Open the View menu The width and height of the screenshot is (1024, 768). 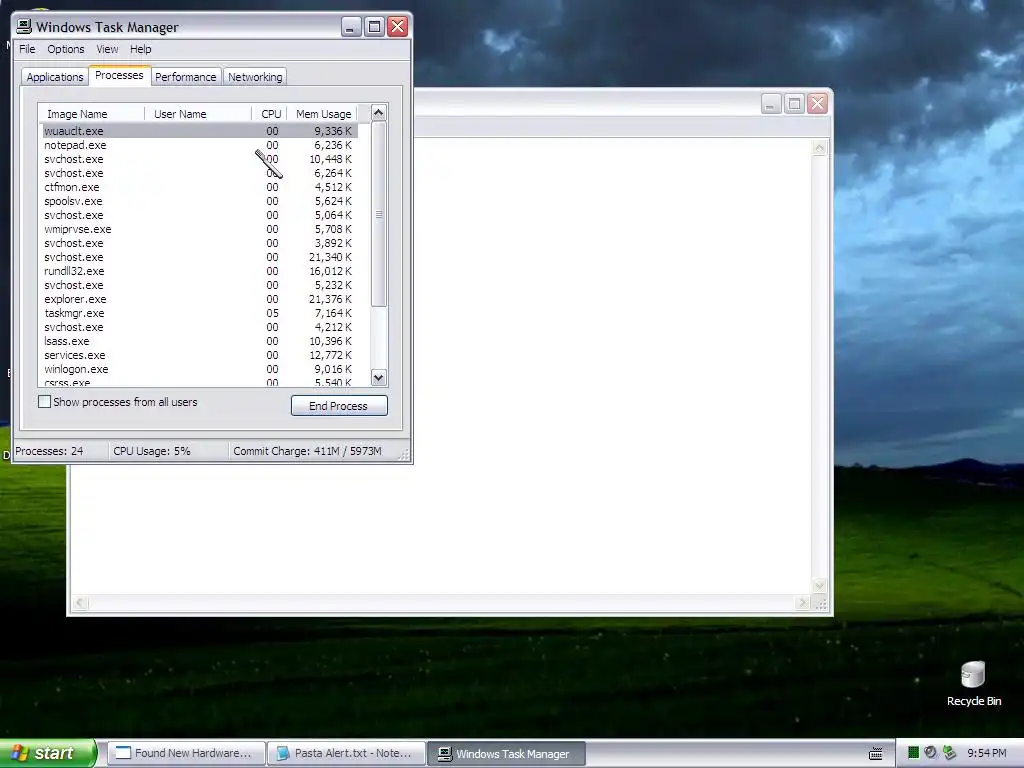click(x=107, y=49)
